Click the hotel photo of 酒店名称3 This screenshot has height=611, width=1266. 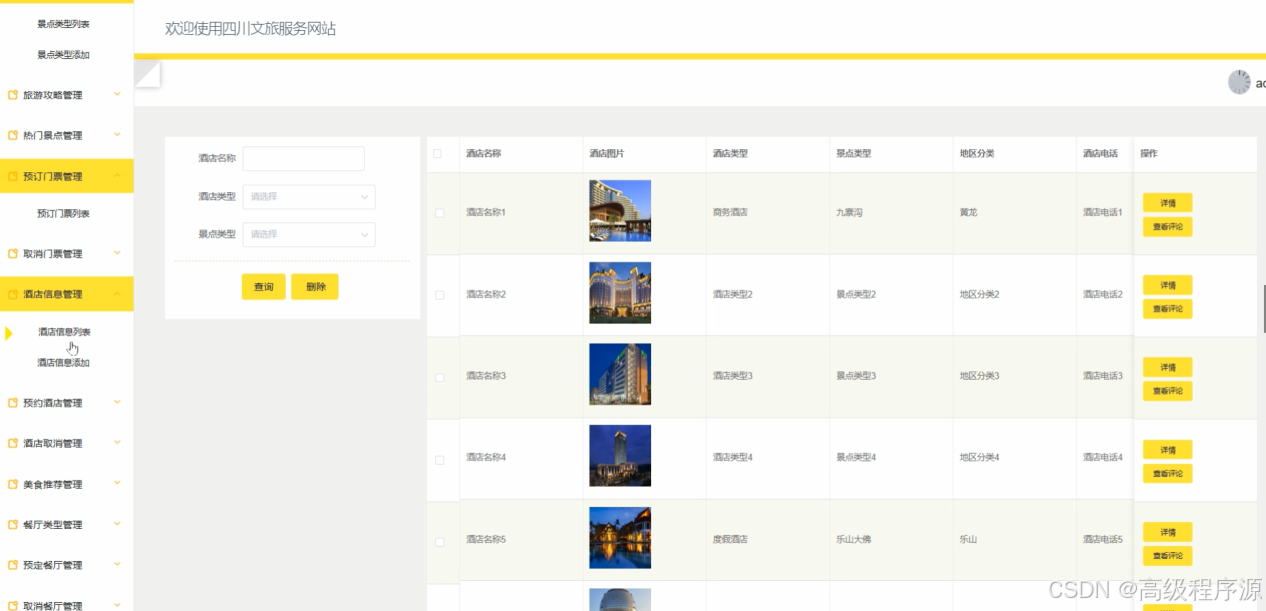point(620,374)
